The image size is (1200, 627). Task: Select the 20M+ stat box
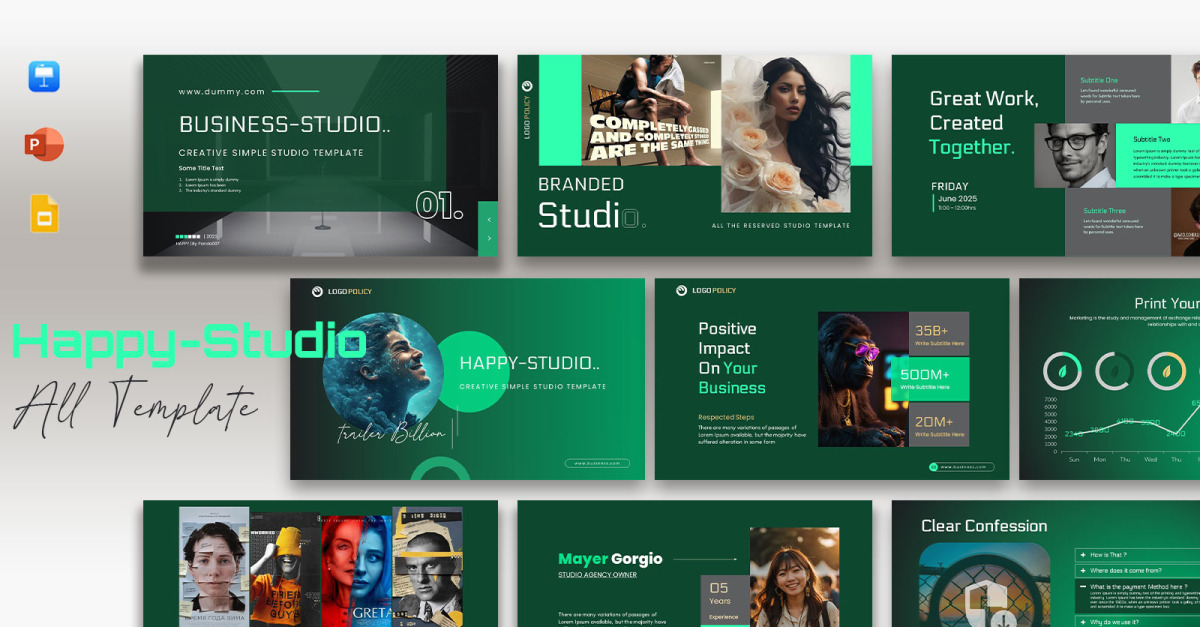click(938, 424)
